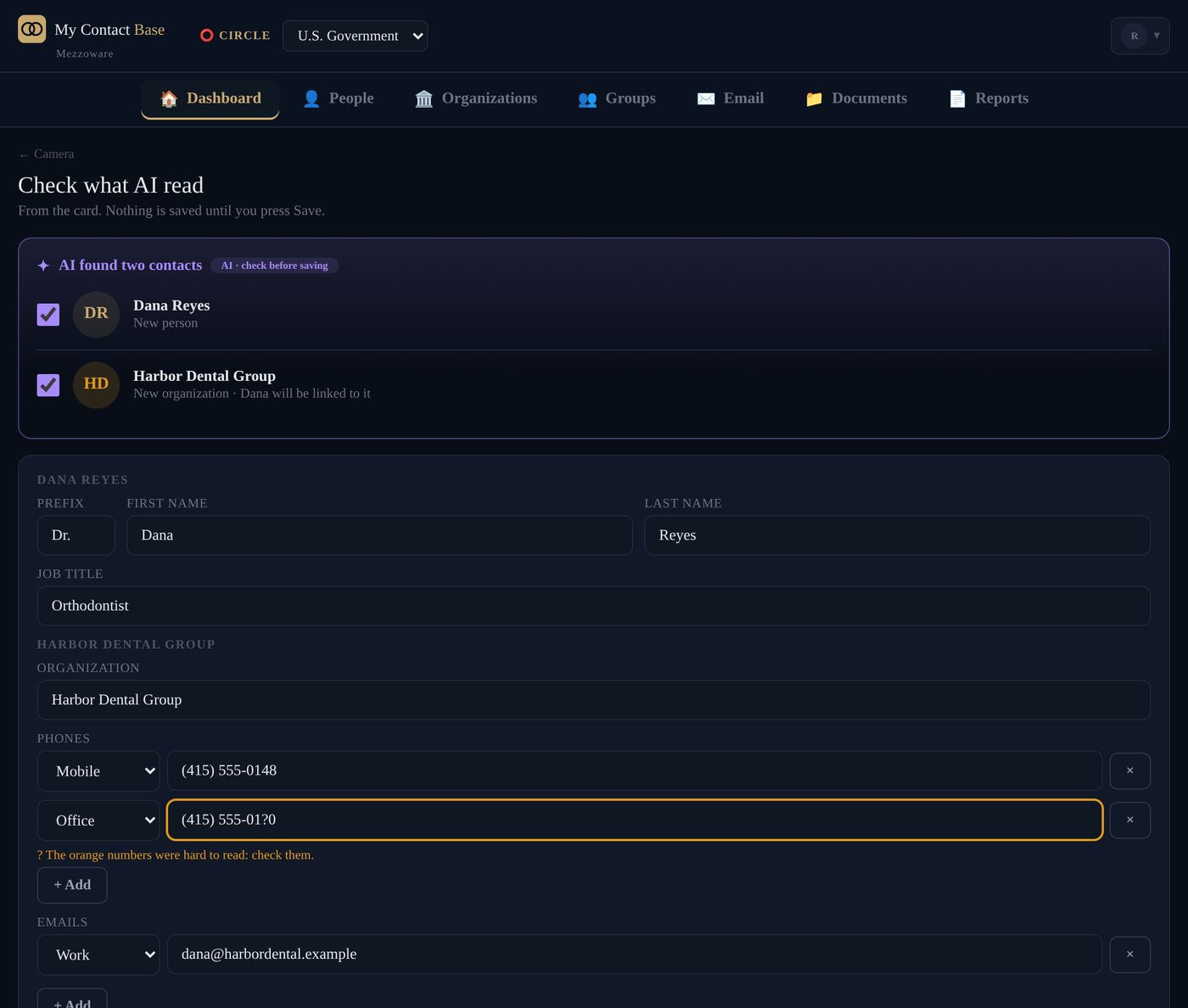Open the U.S. Government circle dropdown
Image resolution: width=1188 pixels, height=1008 pixels.
pyautogui.click(x=355, y=36)
